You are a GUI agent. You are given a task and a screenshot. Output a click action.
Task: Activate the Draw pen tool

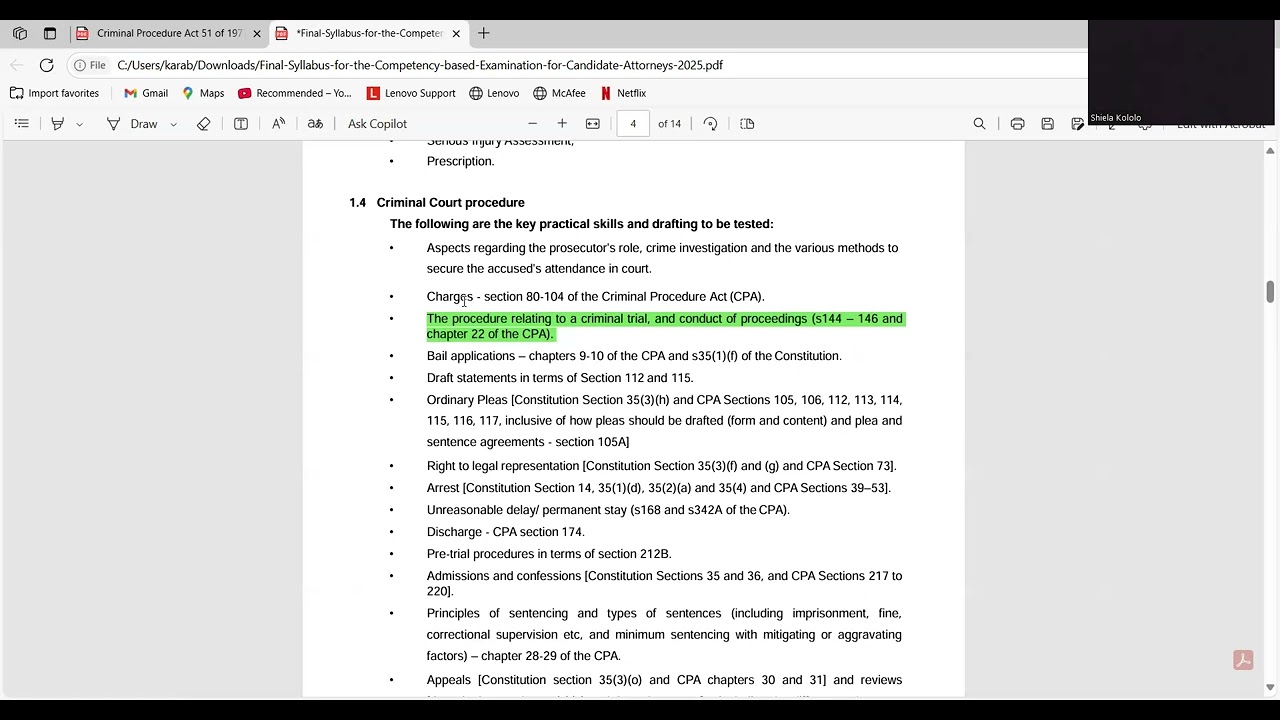132,124
